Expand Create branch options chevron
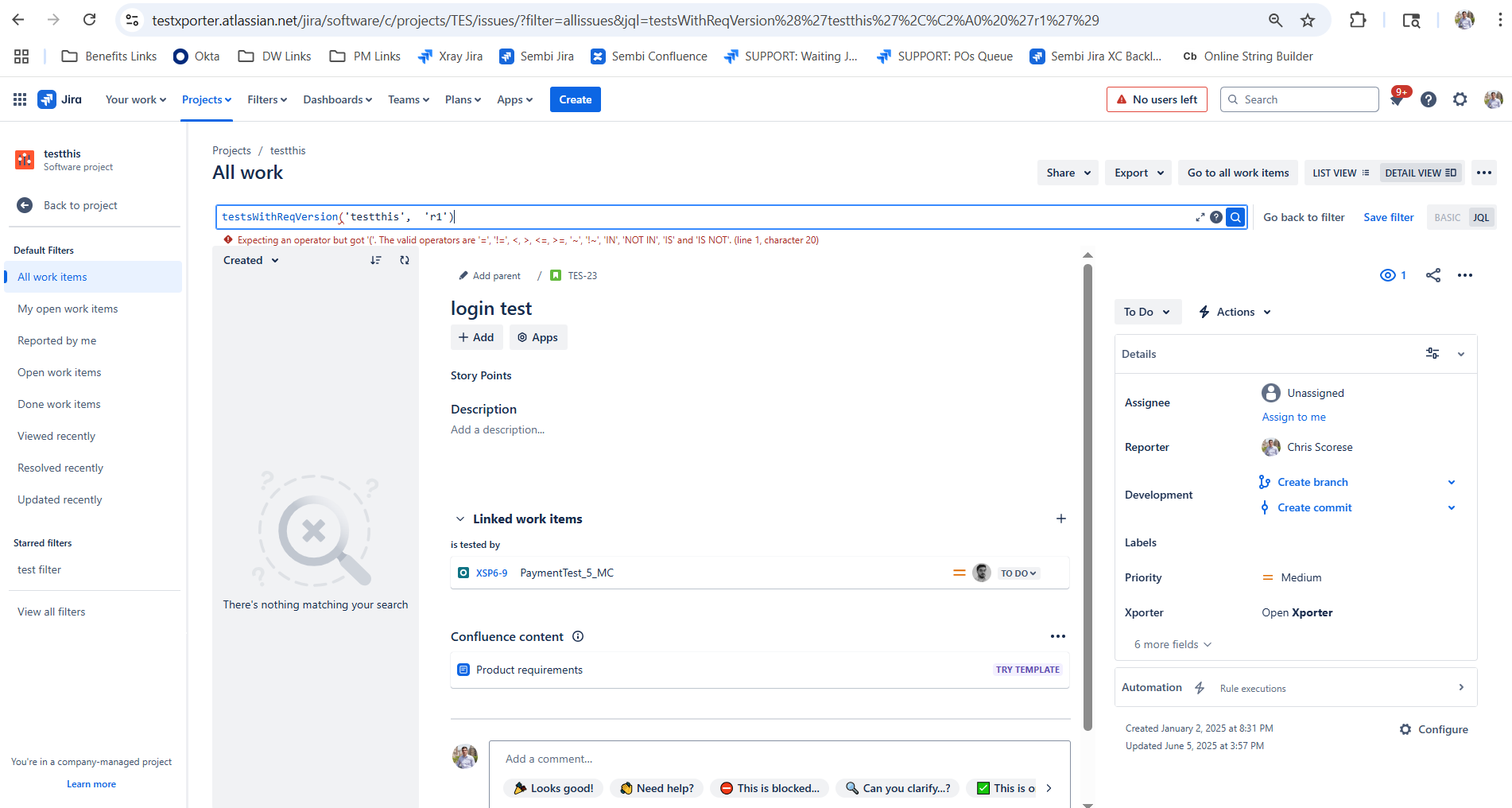Screen dimensions: 1512x808 tap(1452, 482)
